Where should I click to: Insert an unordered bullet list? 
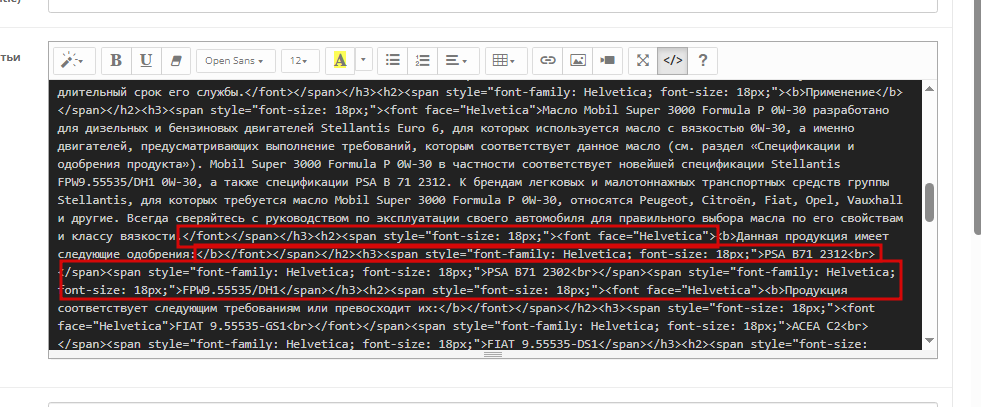click(x=392, y=61)
